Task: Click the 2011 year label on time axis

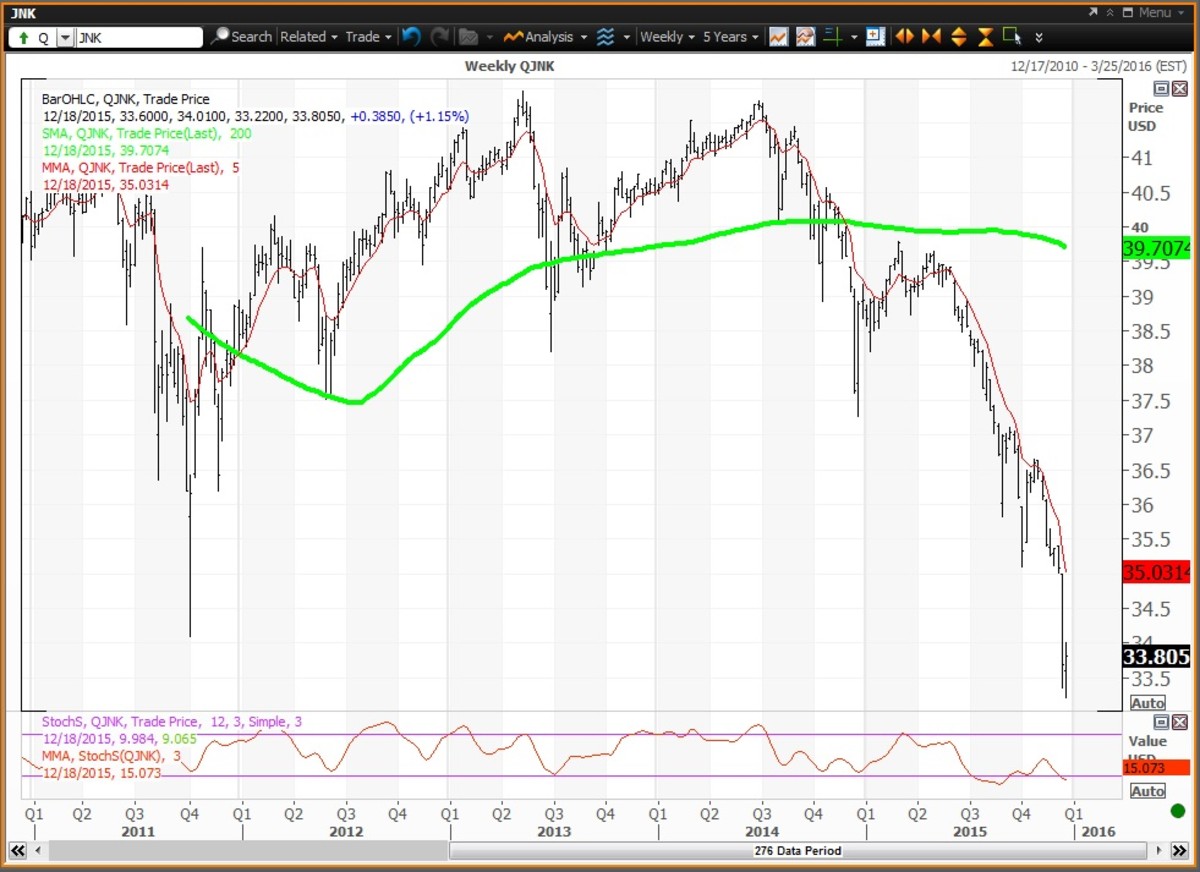Action: 136,831
